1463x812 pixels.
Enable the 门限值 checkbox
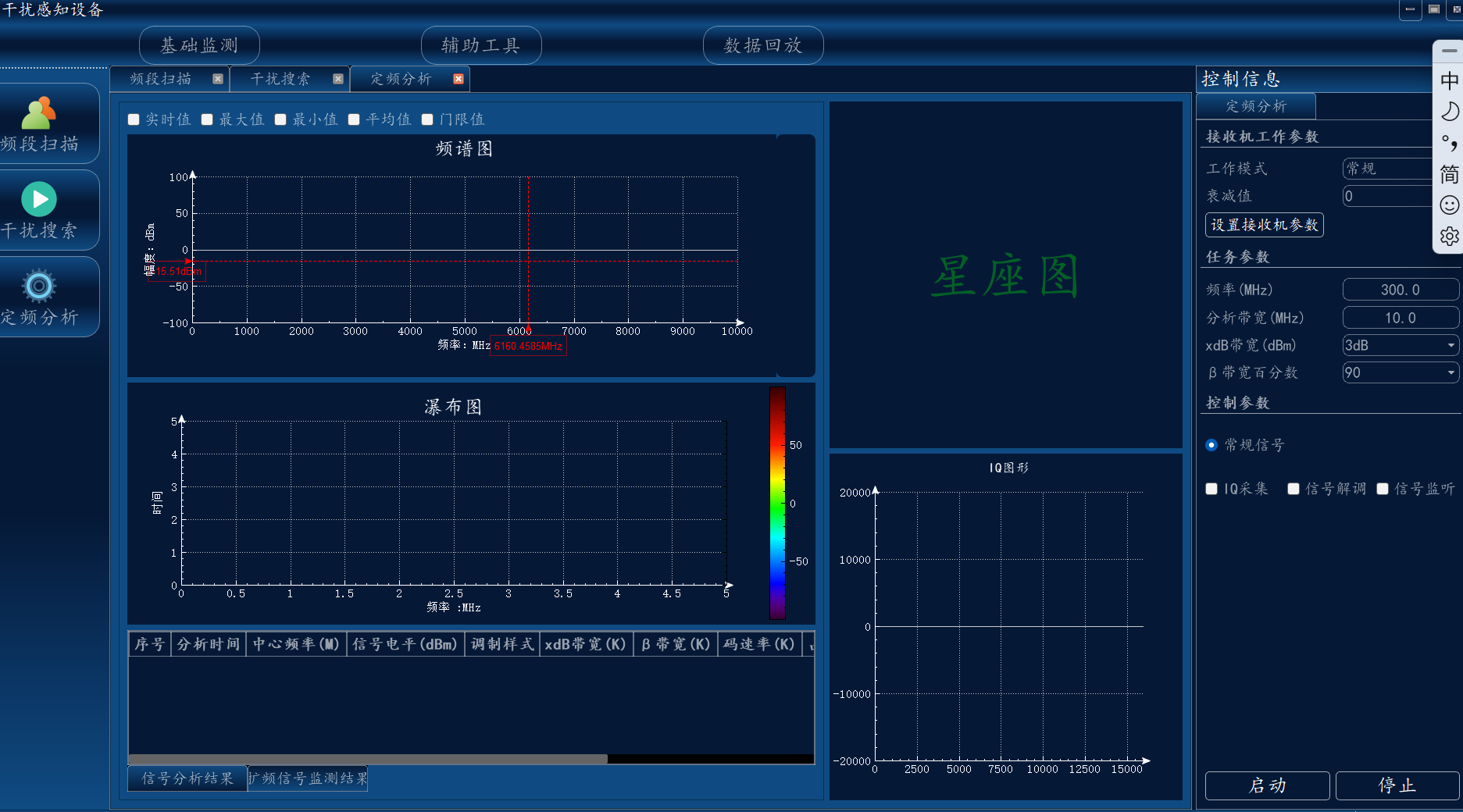click(x=427, y=119)
